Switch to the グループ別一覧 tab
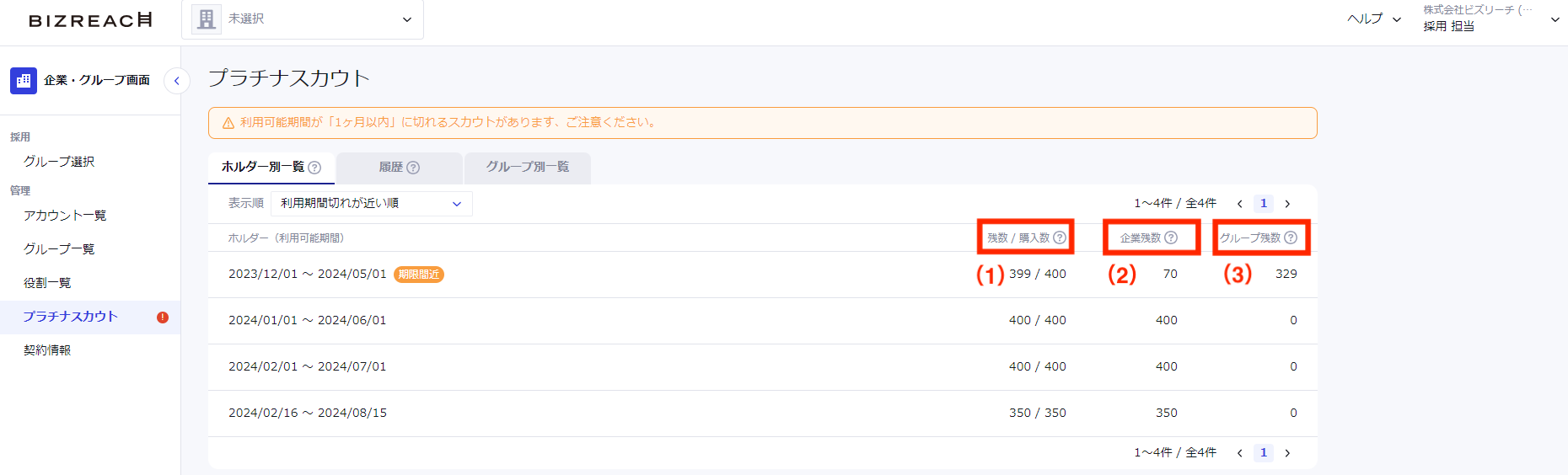Image resolution: width=1568 pixels, height=475 pixels. point(528,168)
